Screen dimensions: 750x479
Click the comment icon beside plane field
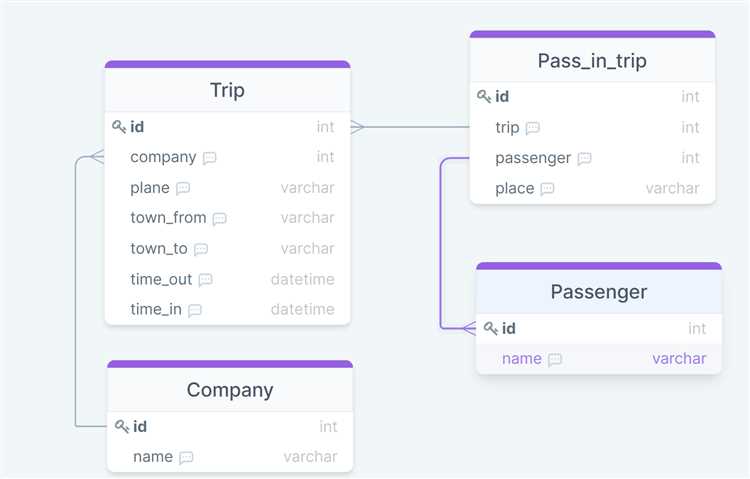[x=183, y=189]
